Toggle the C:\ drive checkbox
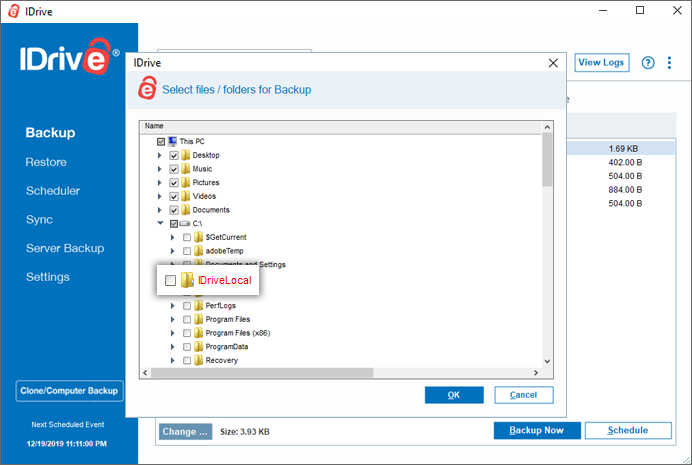The height and width of the screenshot is (465, 692). pos(174,224)
